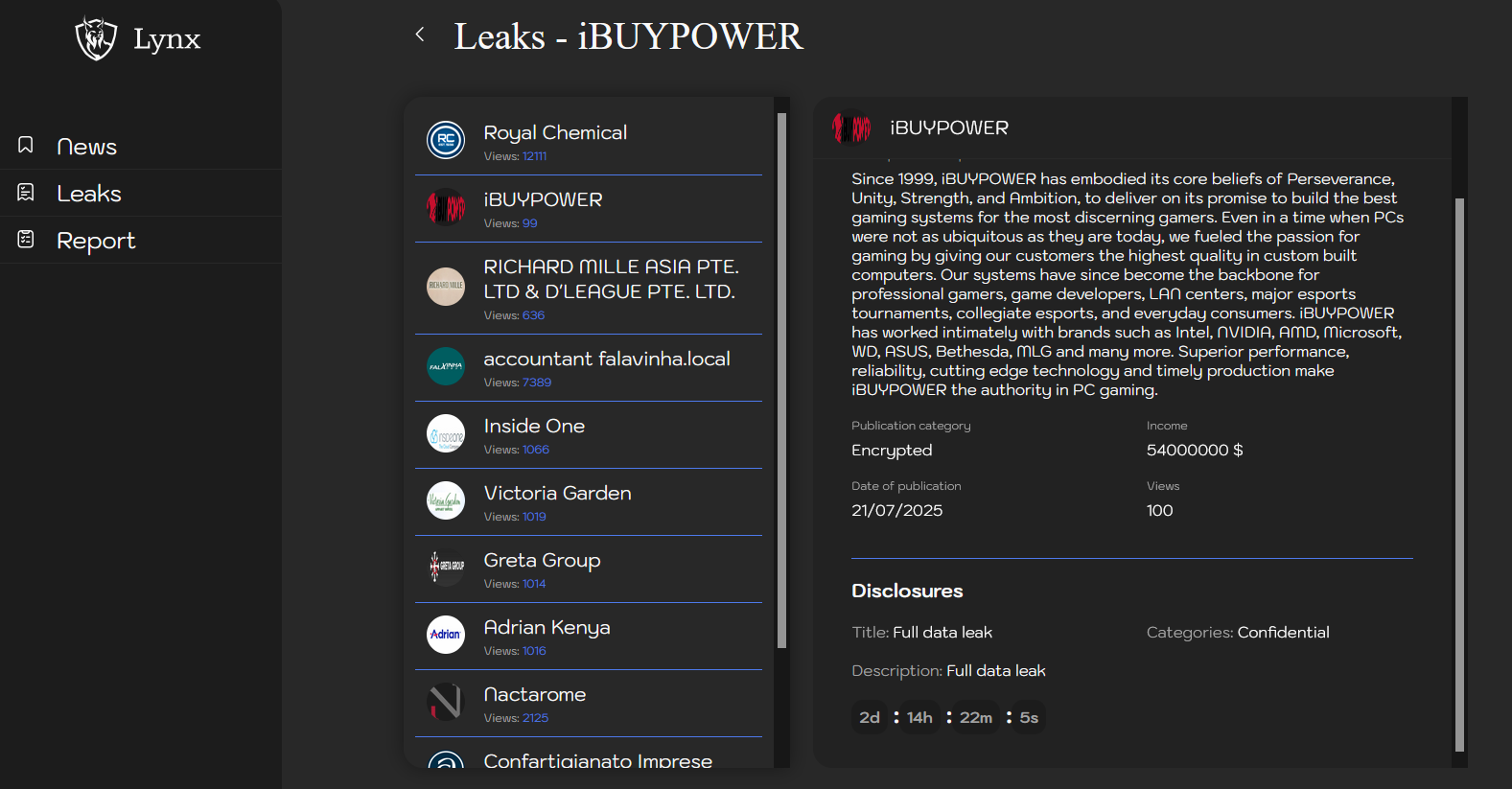This screenshot has width=1512, height=789.
Task: Click the Report checklist icon in sidebar
Action: tap(26, 239)
